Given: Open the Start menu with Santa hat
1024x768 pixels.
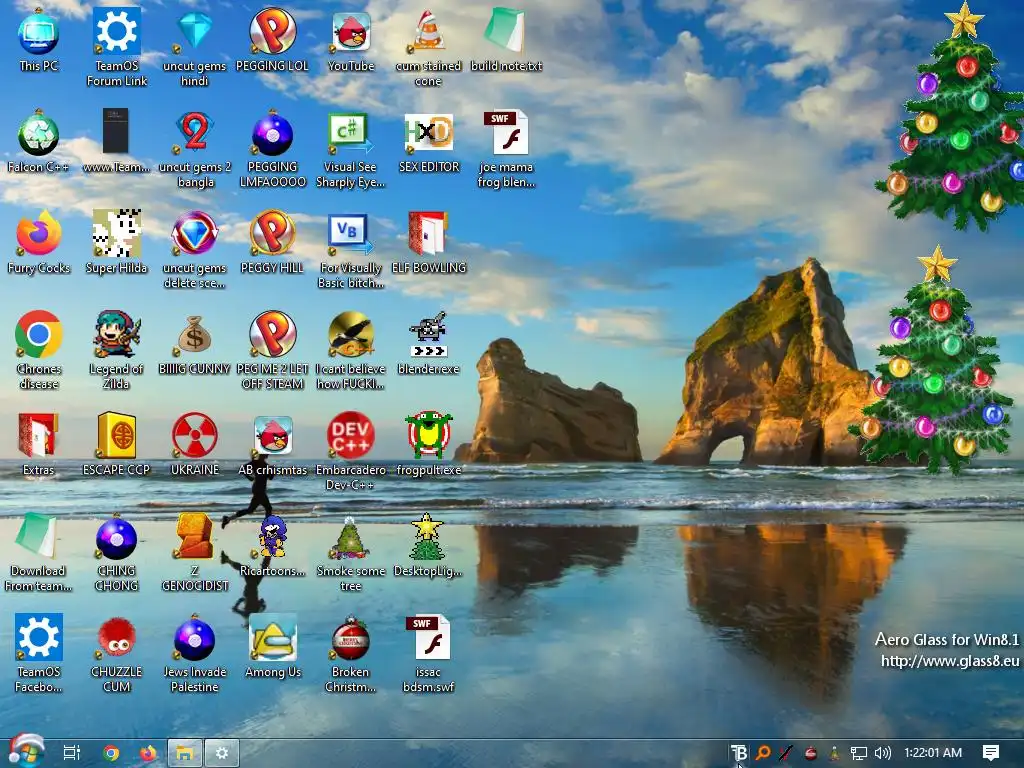Looking at the screenshot, I should 25,751.
